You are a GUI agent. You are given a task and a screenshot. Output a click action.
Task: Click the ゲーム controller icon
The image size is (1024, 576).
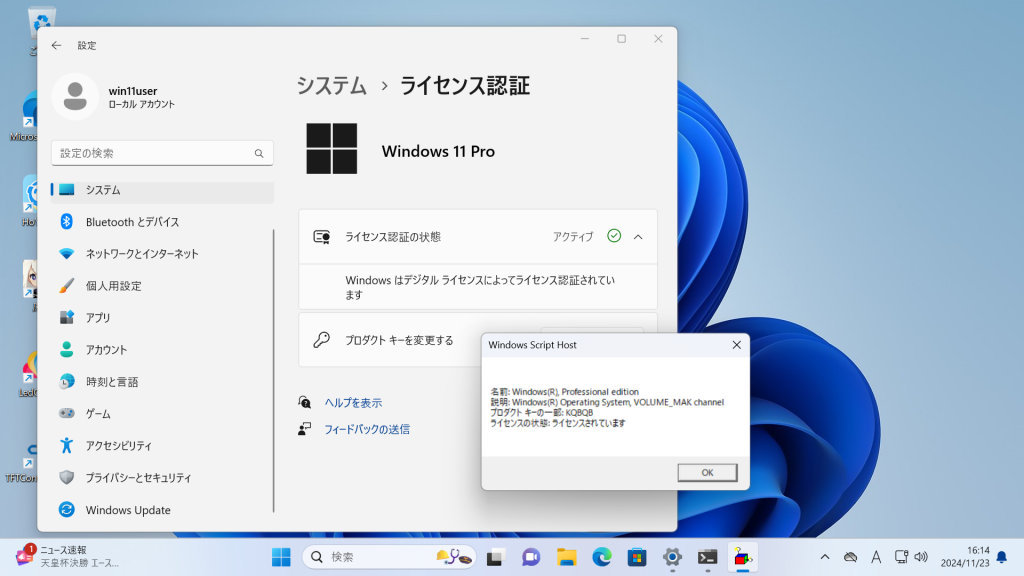pyautogui.click(x=67, y=413)
